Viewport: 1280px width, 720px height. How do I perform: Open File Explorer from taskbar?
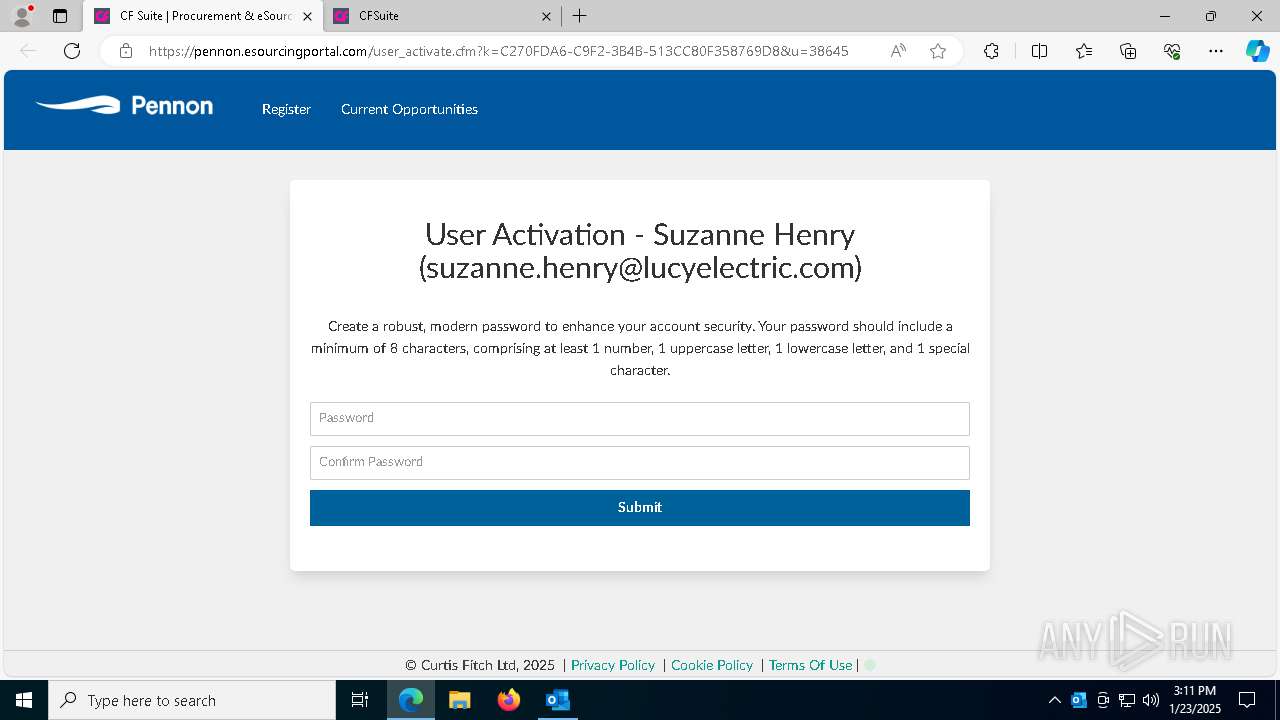[x=460, y=700]
